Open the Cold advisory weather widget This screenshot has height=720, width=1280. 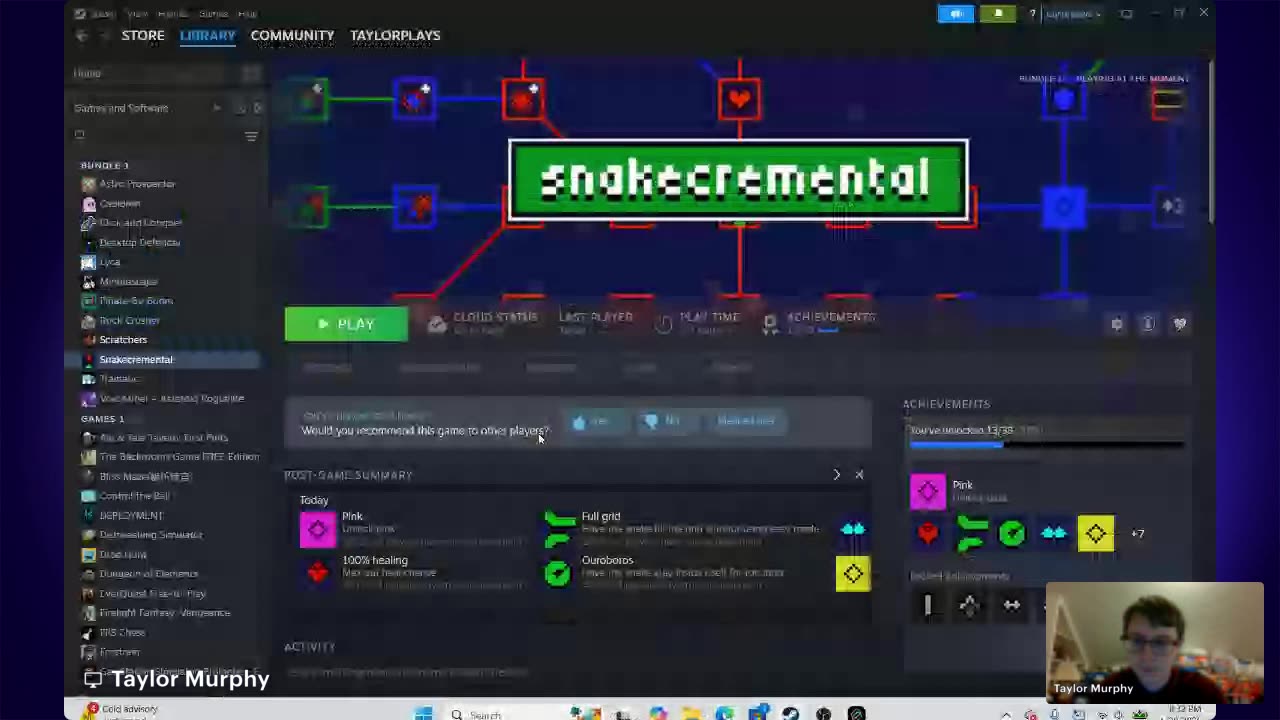[x=122, y=711]
